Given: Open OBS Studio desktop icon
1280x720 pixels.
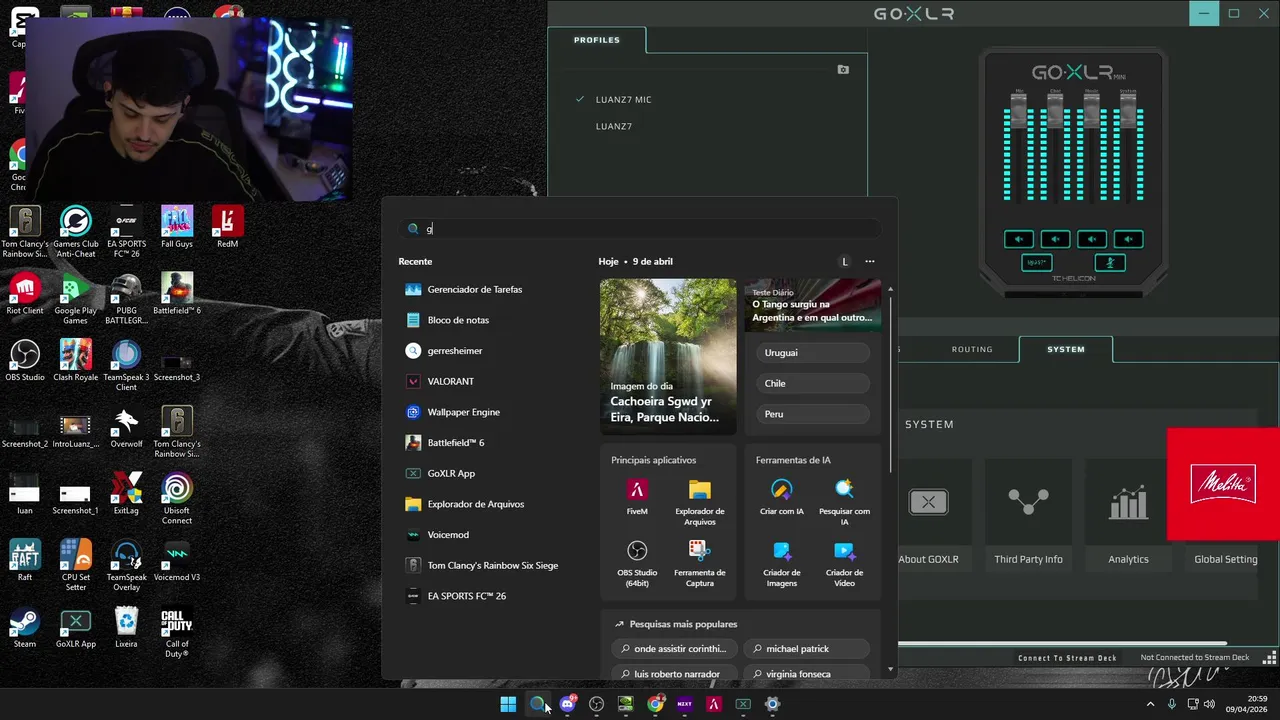Looking at the screenshot, I should point(25,360).
